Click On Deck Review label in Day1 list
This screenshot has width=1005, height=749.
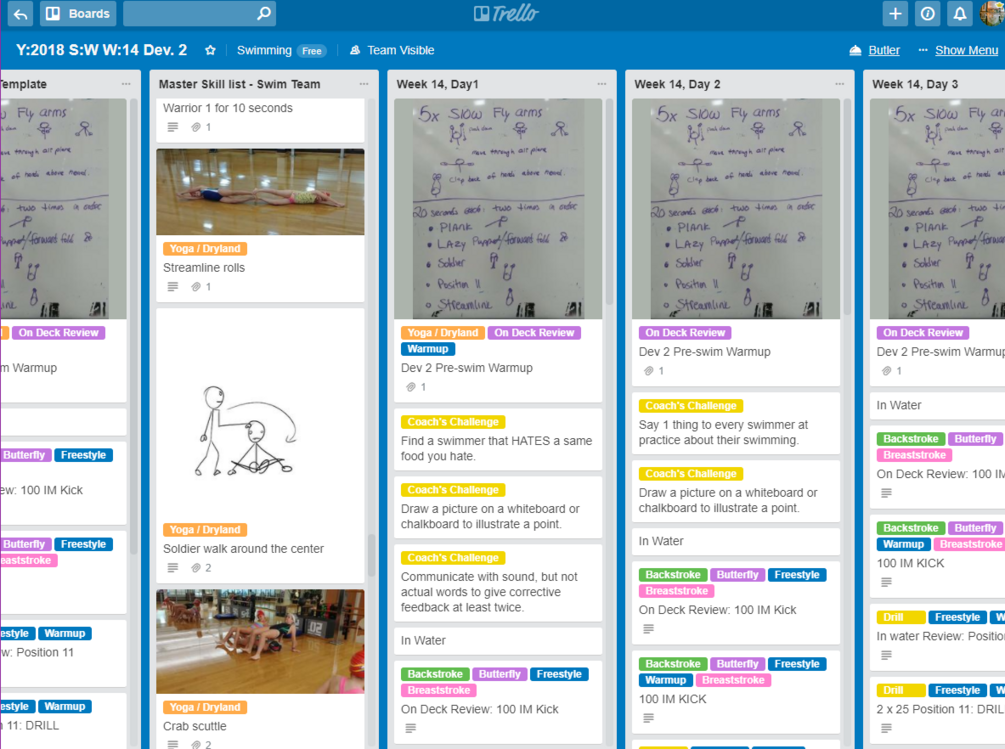534,333
